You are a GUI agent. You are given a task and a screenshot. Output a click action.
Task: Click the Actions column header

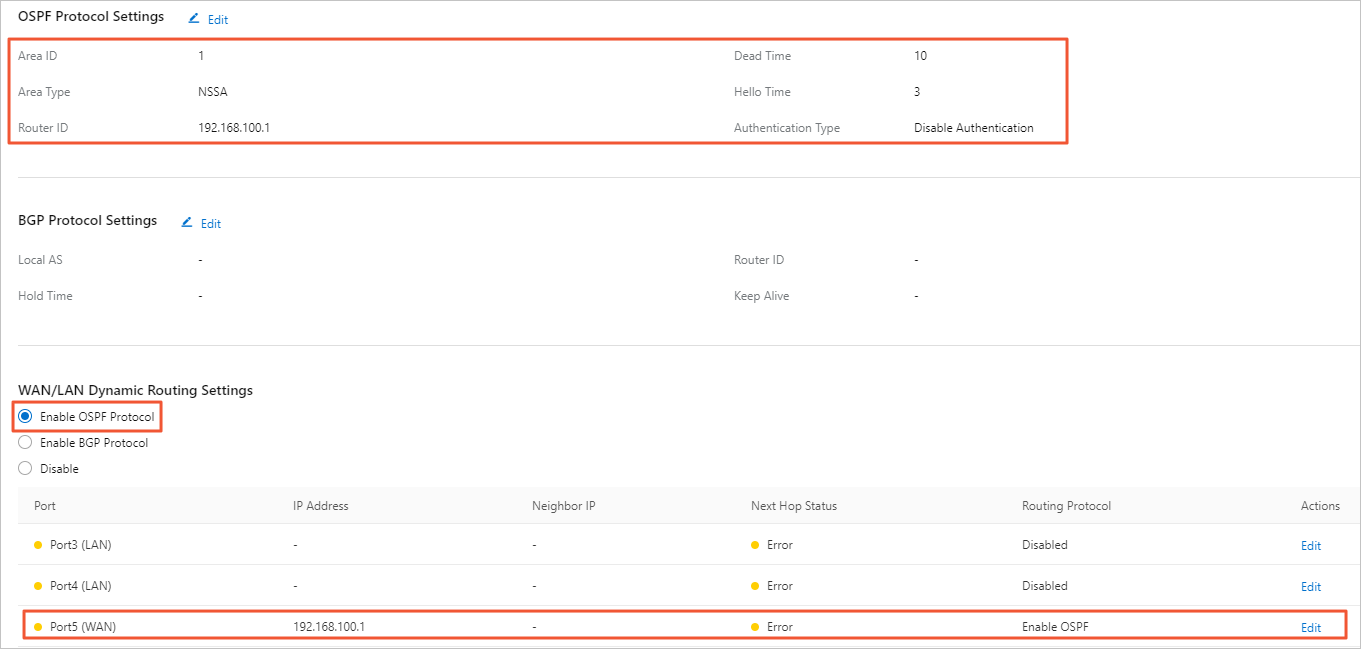click(1320, 506)
